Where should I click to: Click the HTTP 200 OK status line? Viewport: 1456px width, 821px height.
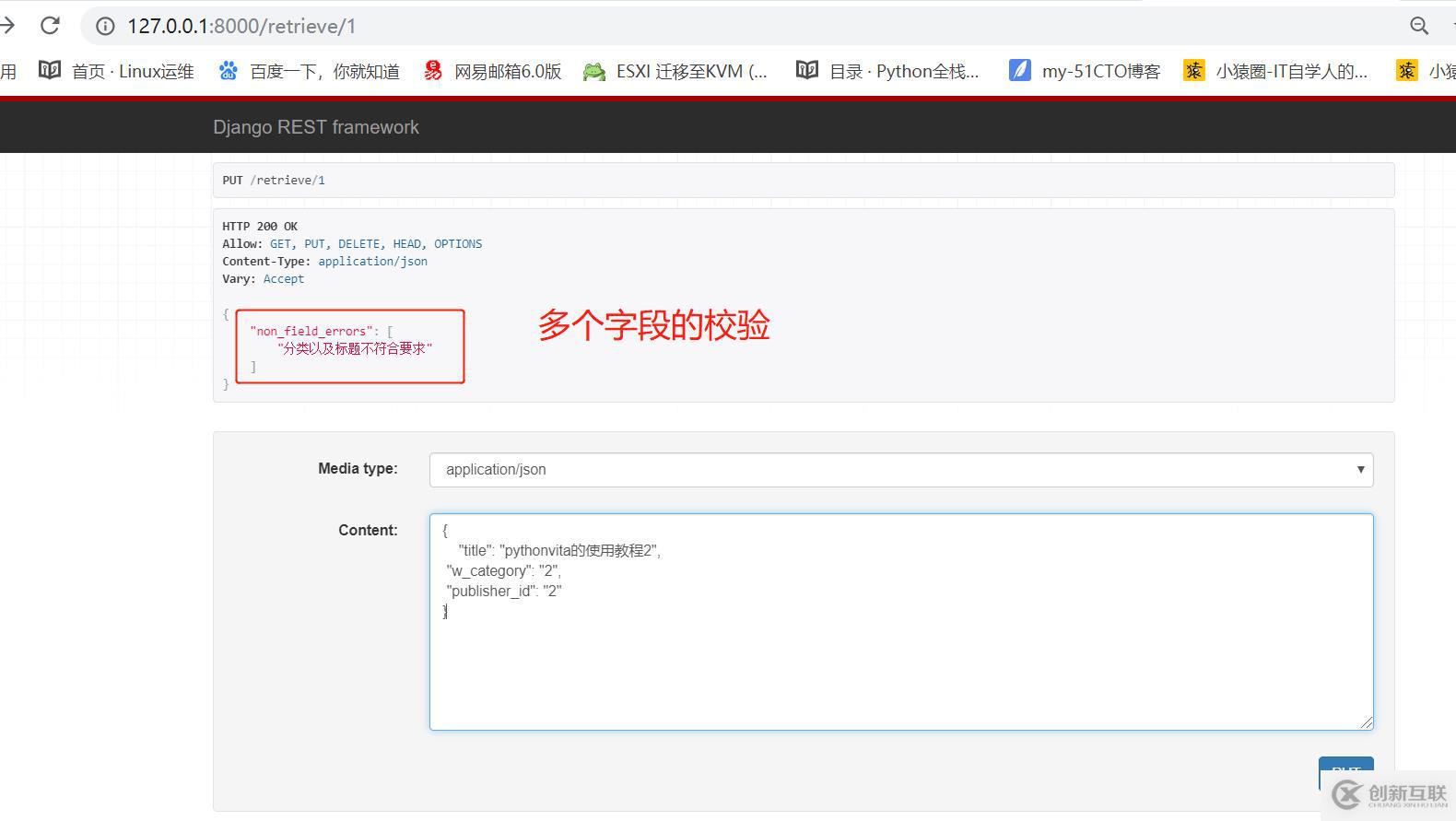tap(260, 226)
